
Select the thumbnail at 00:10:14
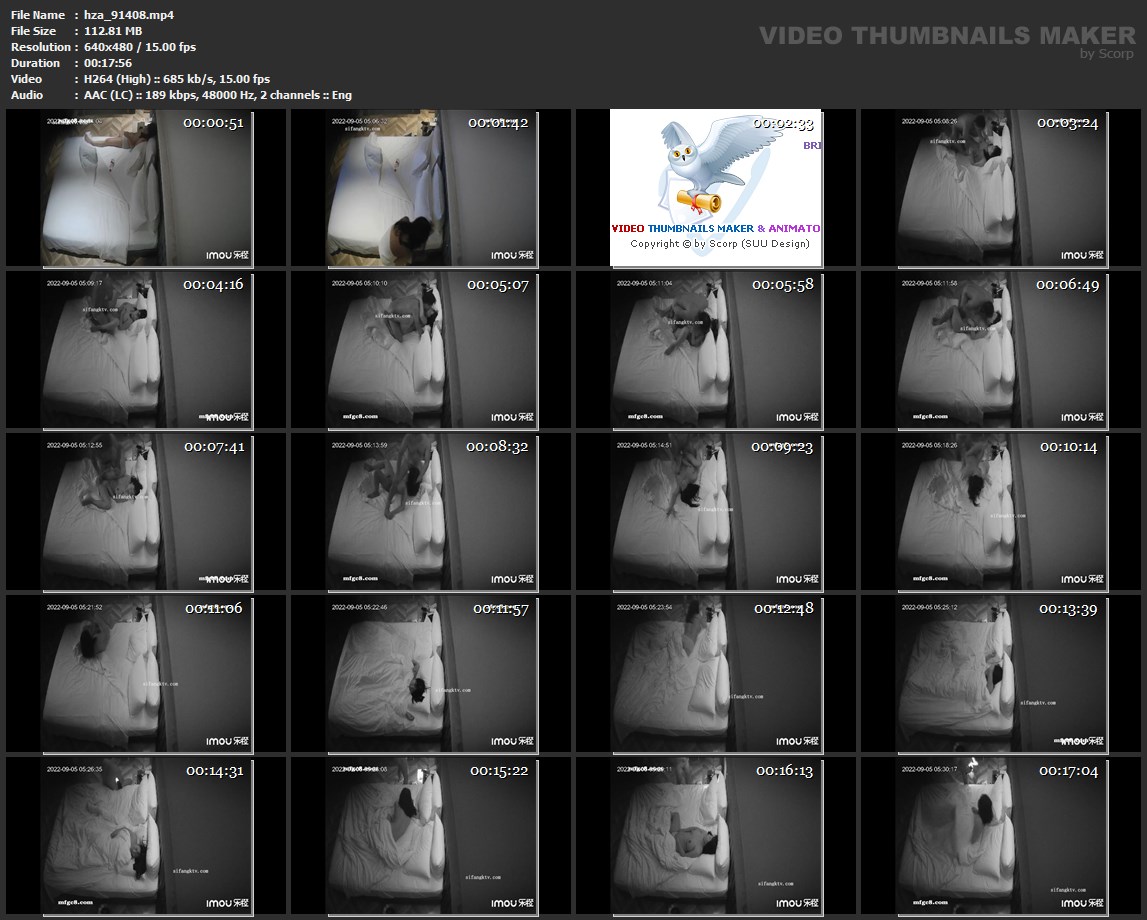click(1001, 512)
